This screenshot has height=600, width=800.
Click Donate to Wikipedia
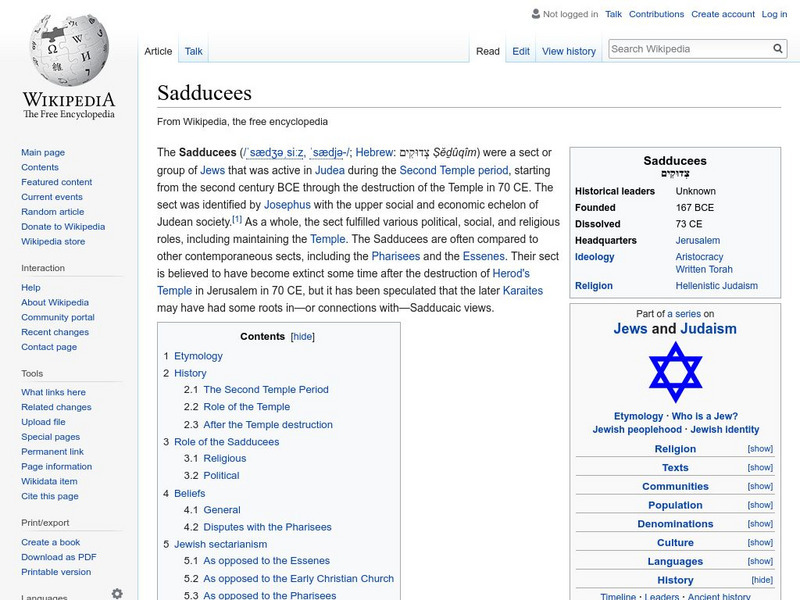point(63,227)
